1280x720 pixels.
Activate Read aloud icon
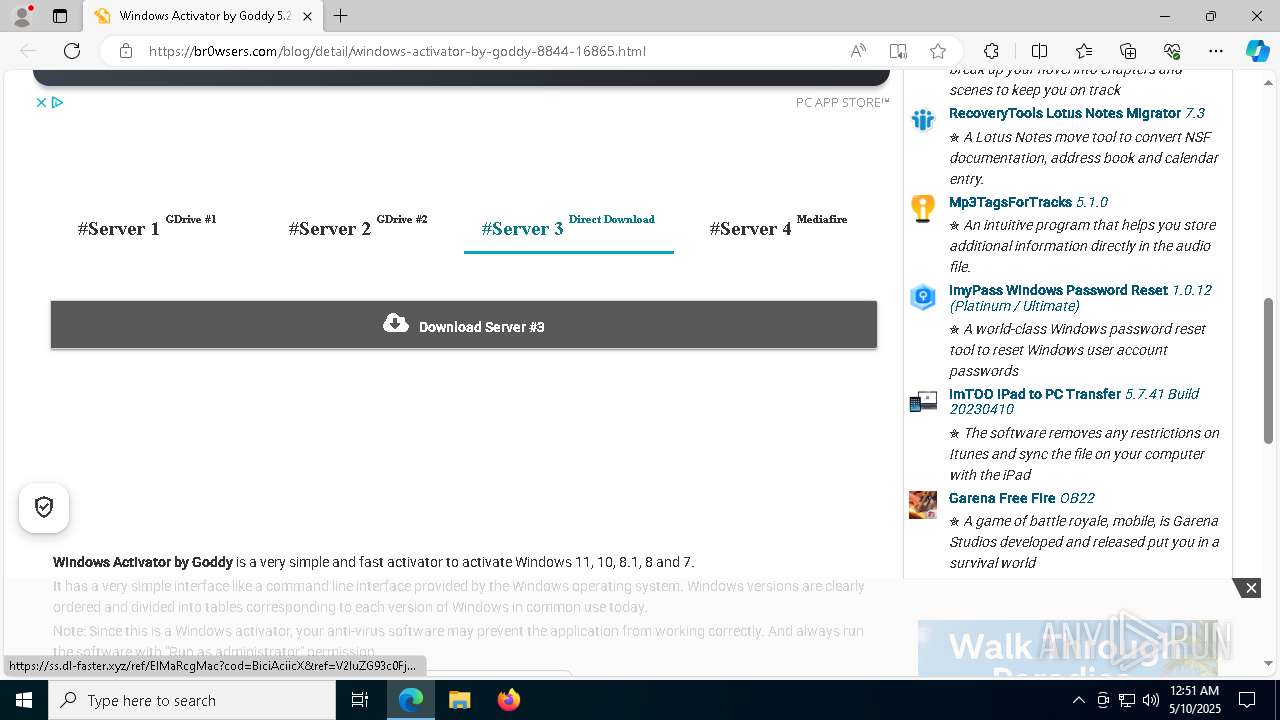click(858, 51)
